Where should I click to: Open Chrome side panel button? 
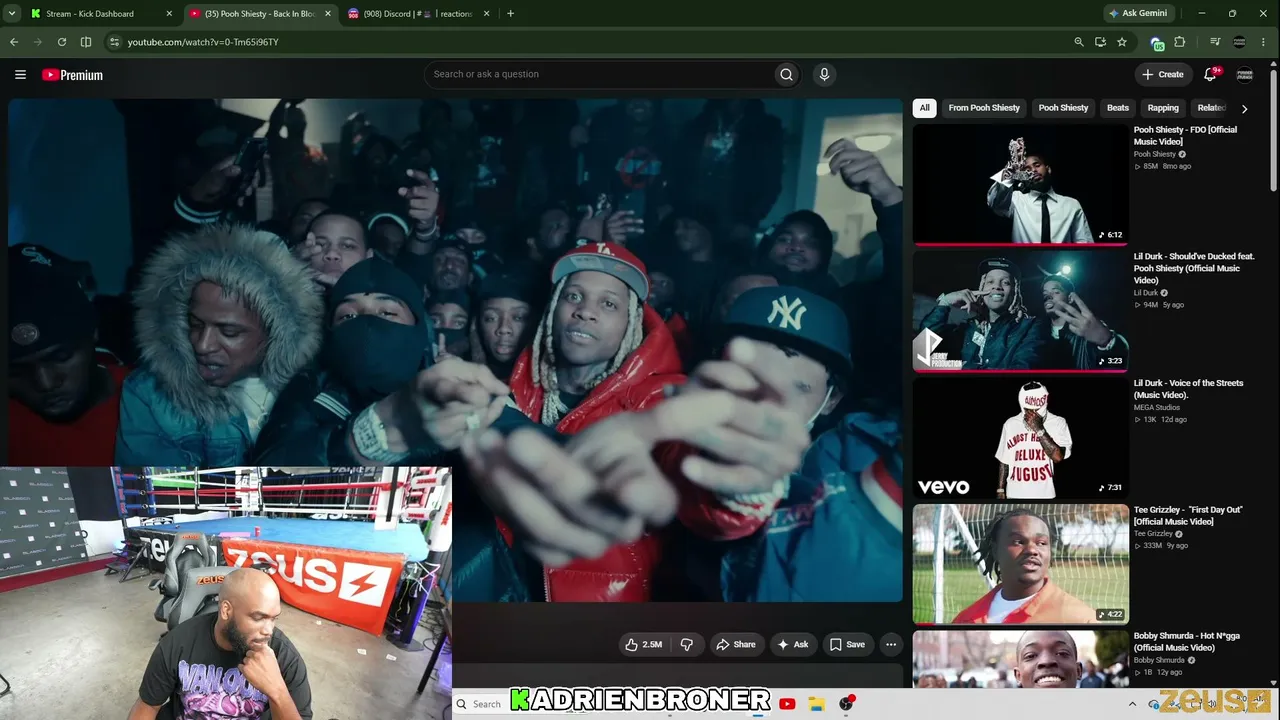click(86, 42)
